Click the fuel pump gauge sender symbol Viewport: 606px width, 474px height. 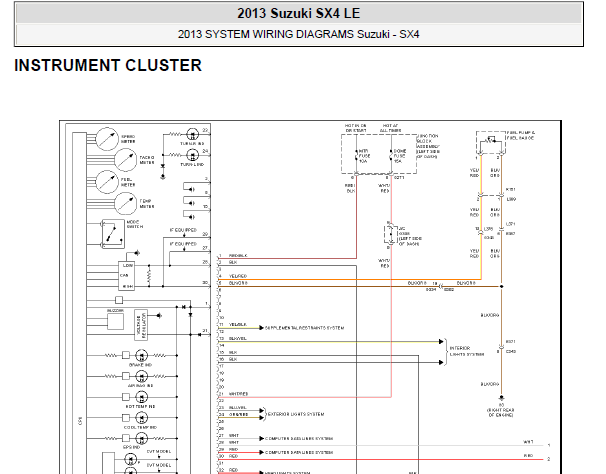(x=491, y=143)
